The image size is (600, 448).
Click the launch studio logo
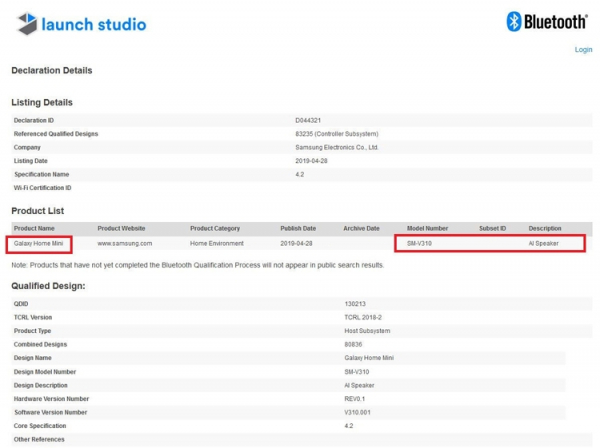coord(82,24)
